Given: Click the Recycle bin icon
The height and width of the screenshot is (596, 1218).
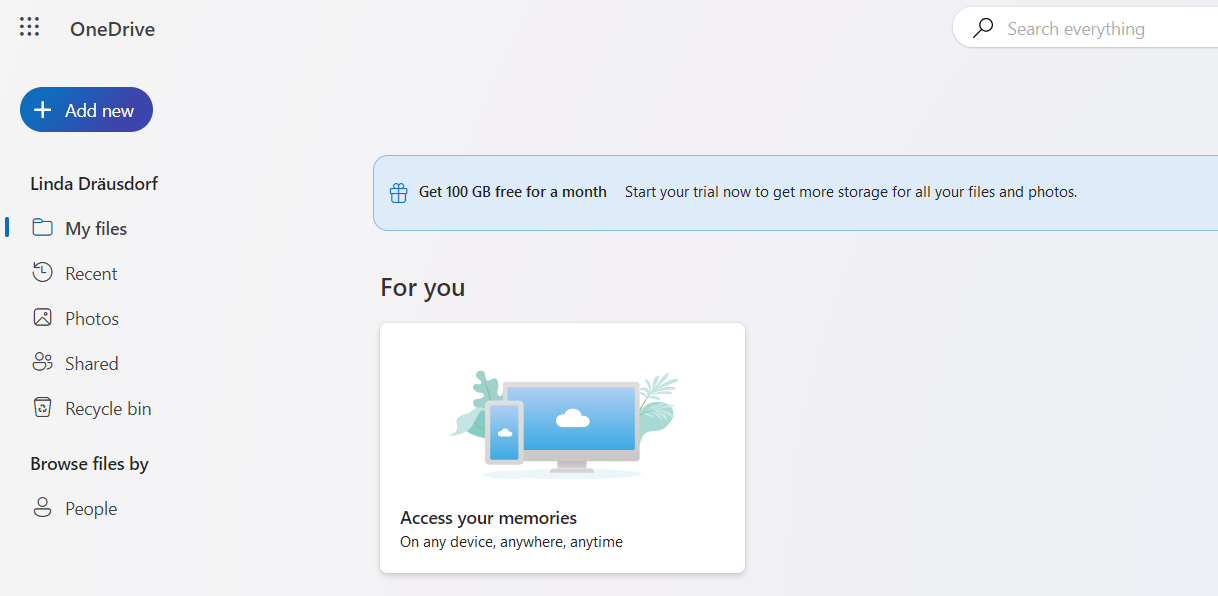Looking at the screenshot, I should [x=42, y=407].
